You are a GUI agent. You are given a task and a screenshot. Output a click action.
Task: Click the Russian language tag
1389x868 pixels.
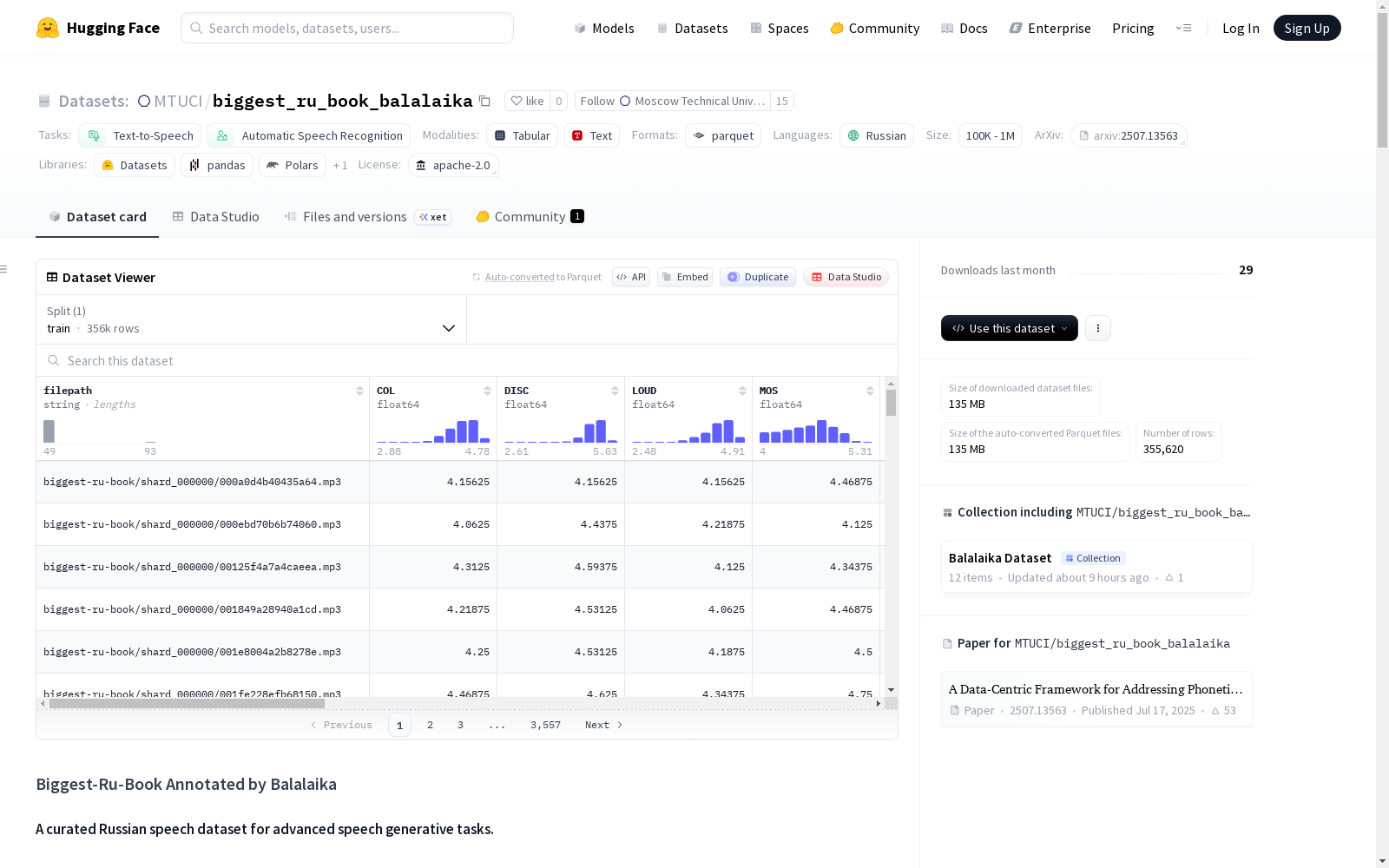pos(877,135)
